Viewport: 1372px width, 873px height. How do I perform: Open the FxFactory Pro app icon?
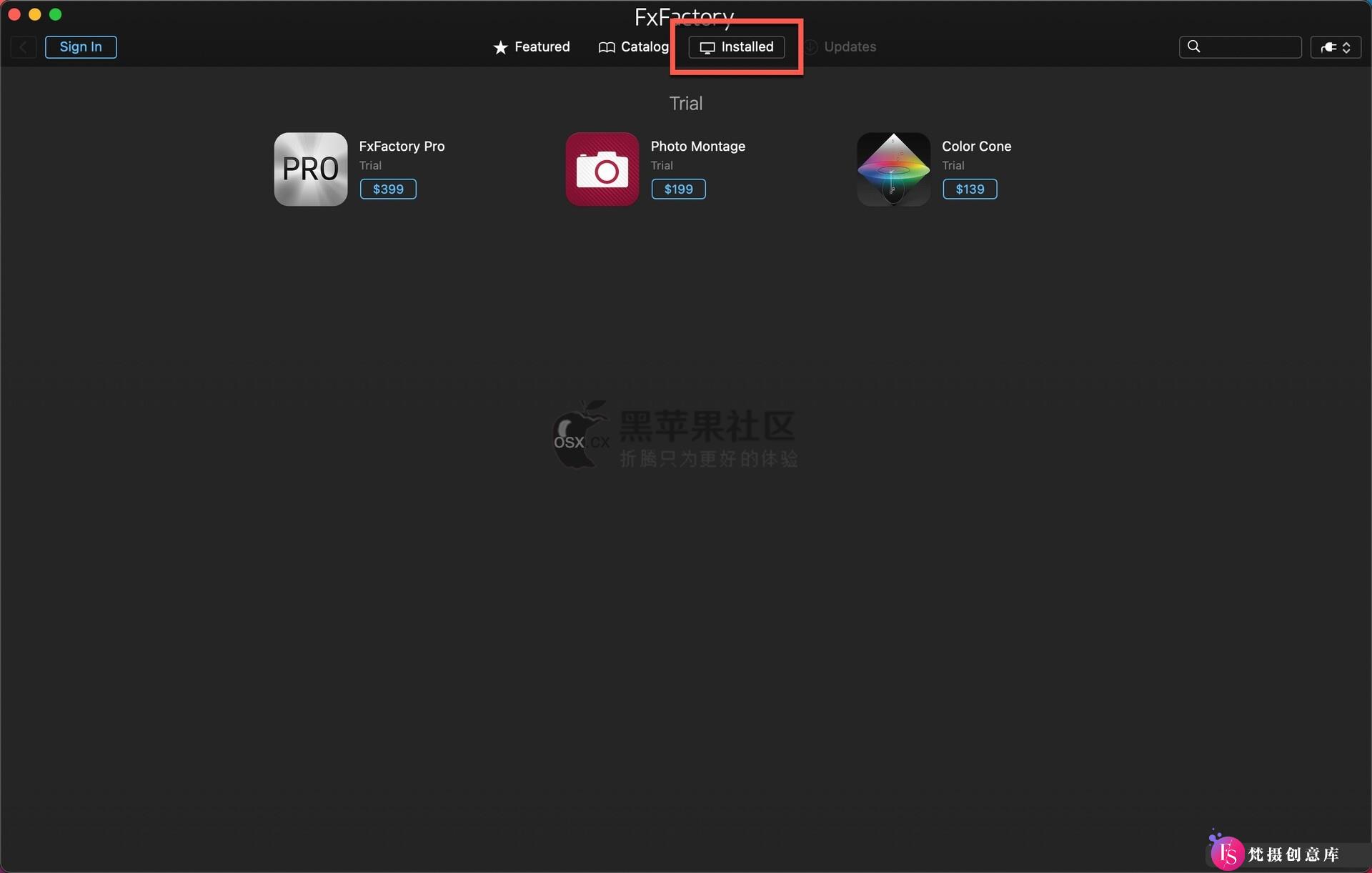point(311,169)
